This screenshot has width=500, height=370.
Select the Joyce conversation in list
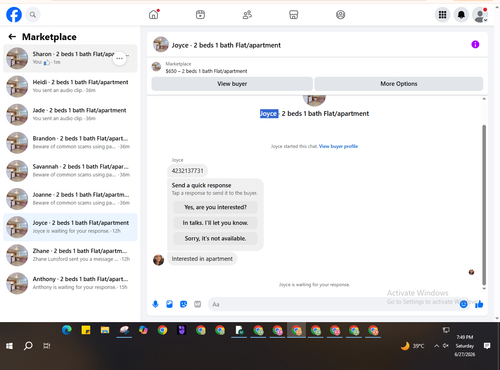[70, 227]
